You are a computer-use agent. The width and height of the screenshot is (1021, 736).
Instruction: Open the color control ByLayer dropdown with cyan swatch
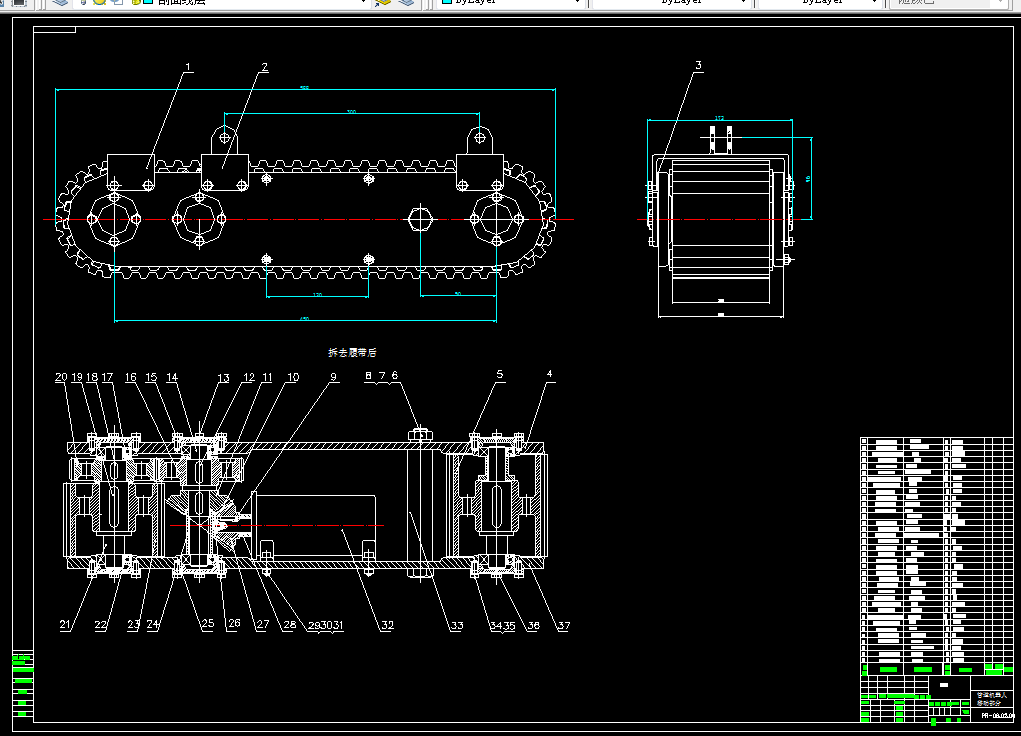[510, 3]
